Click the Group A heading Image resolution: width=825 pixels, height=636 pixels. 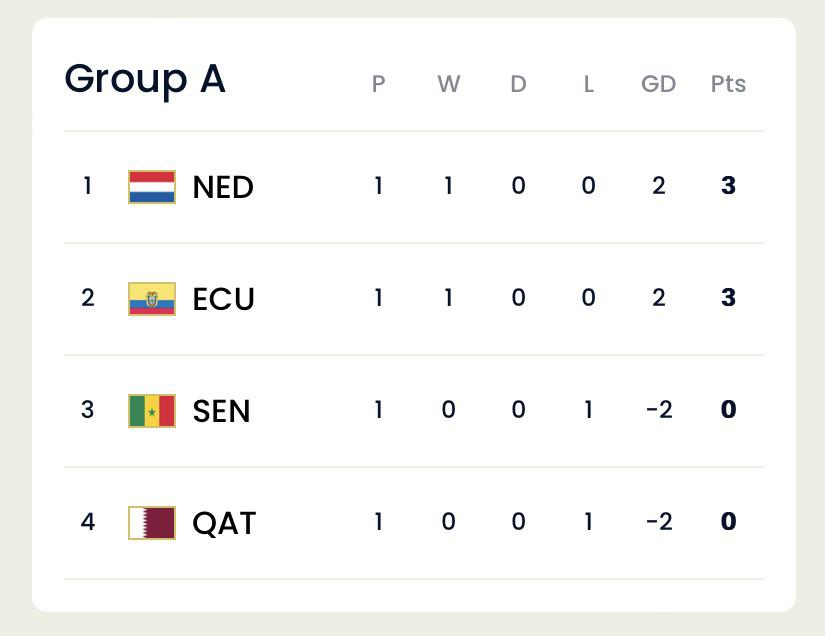[x=145, y=79]
